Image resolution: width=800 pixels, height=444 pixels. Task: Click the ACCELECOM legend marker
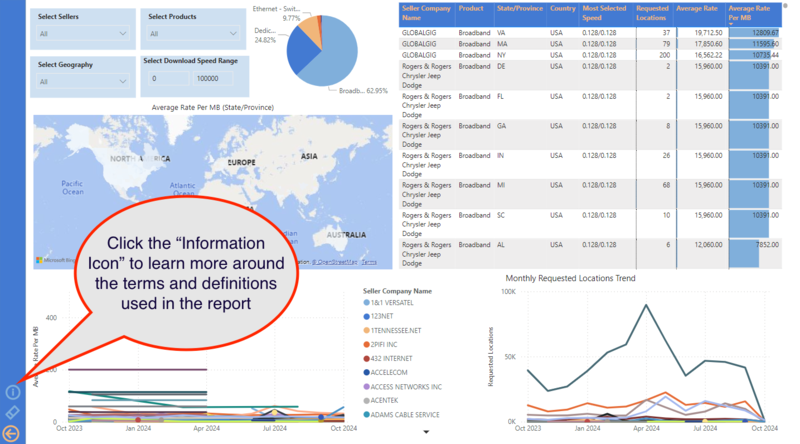click(368, 371)
